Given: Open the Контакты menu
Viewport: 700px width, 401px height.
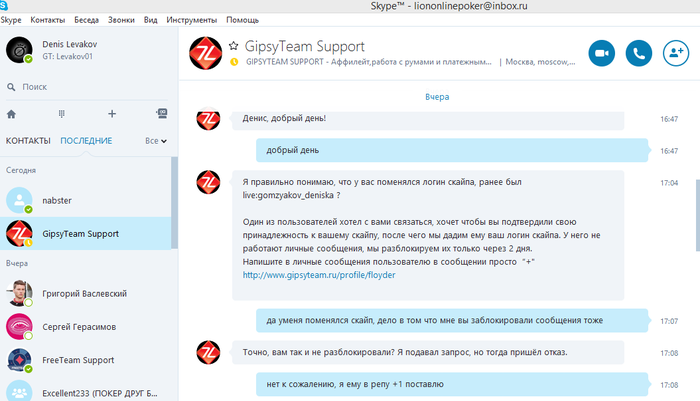Looking at the screenshot, I should coord(48,20).
